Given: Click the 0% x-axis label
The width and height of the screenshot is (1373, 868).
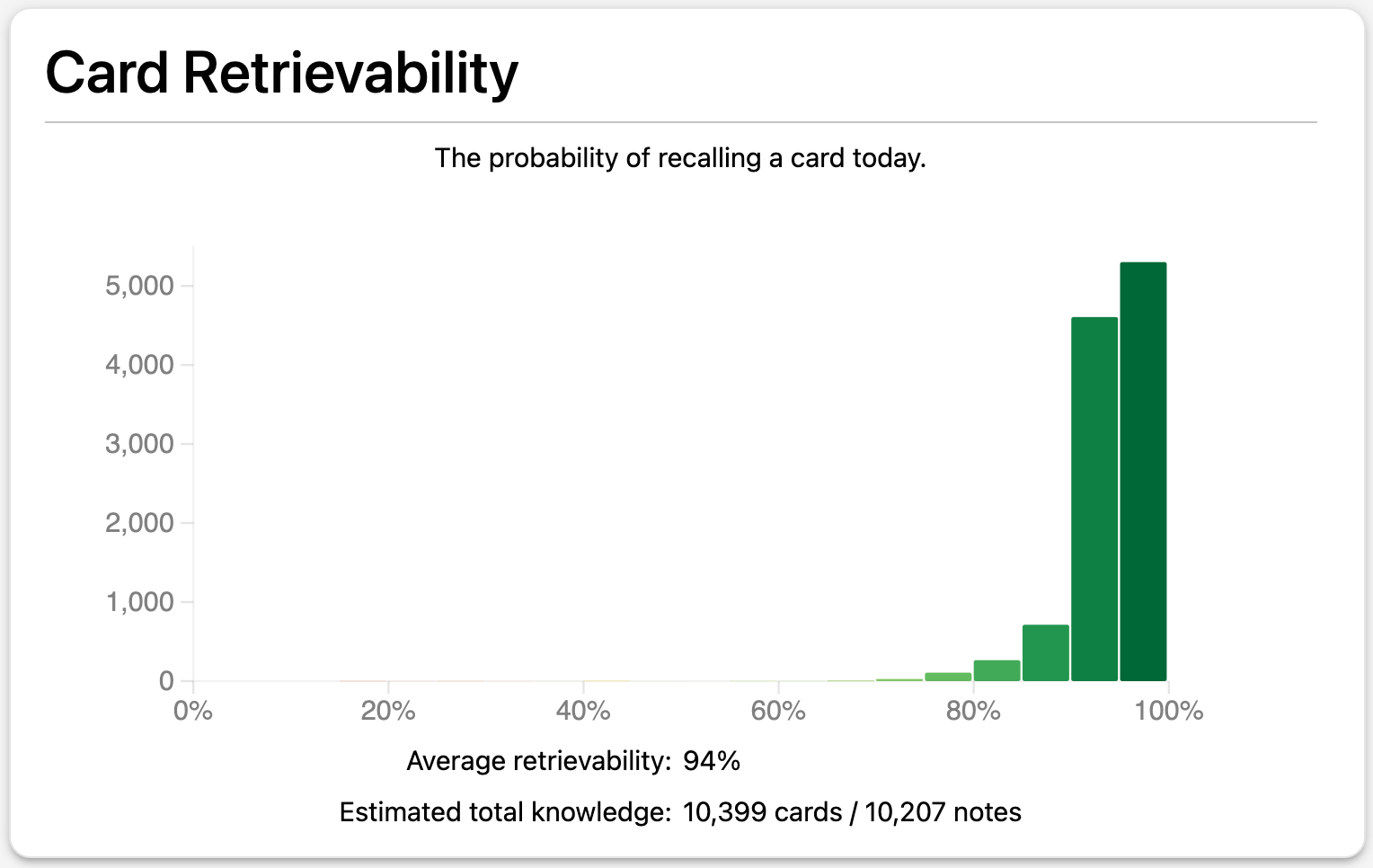Looking at the screenshot, I should [x=193, y=711].
